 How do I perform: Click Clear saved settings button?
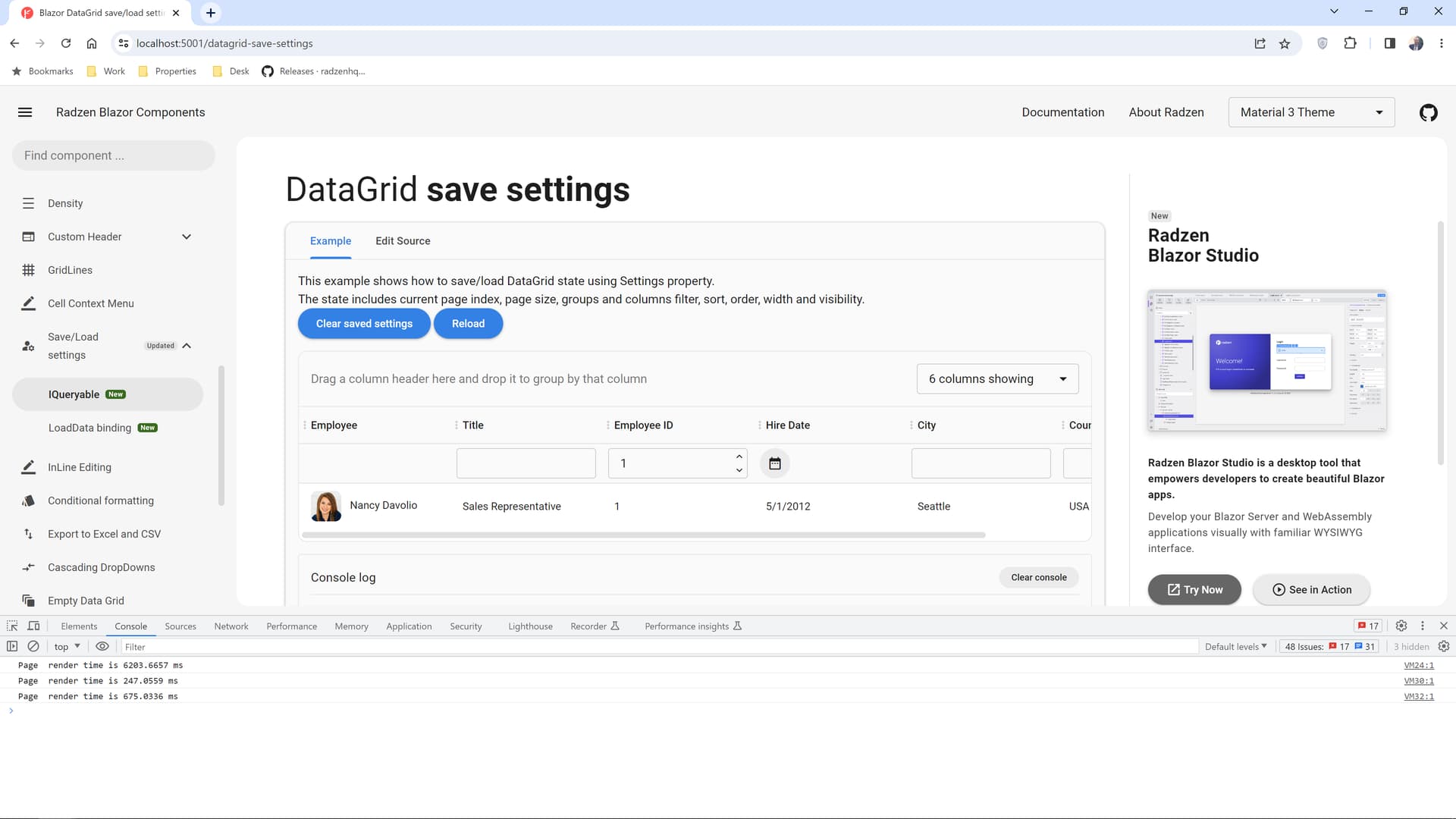click(364, 324)
